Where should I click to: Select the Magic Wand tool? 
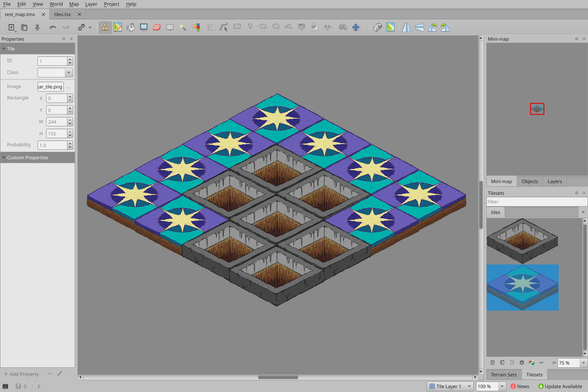coord(183,27)
